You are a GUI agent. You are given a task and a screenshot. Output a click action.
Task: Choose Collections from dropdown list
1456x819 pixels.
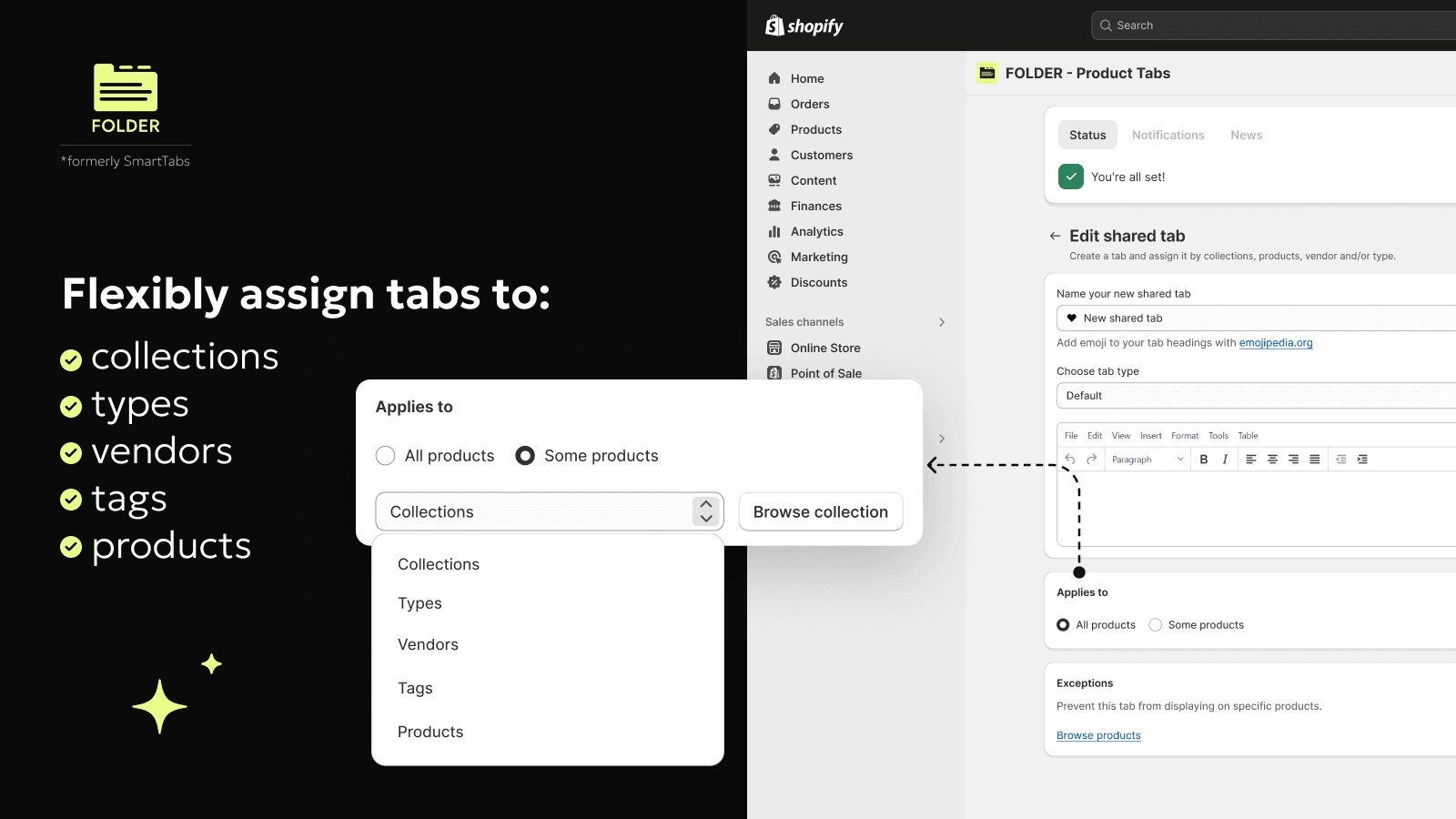coord(439,564)
